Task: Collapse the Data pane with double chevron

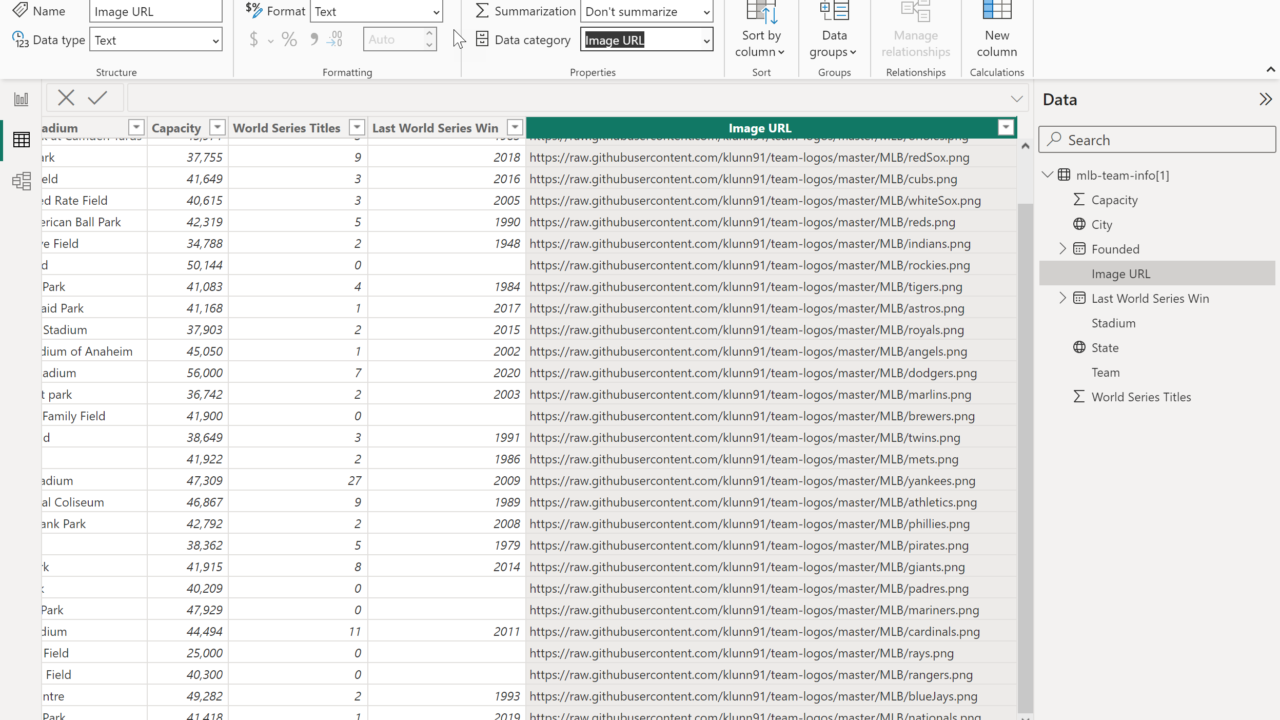Action: pyautogui.click(x=1265, y=99)
